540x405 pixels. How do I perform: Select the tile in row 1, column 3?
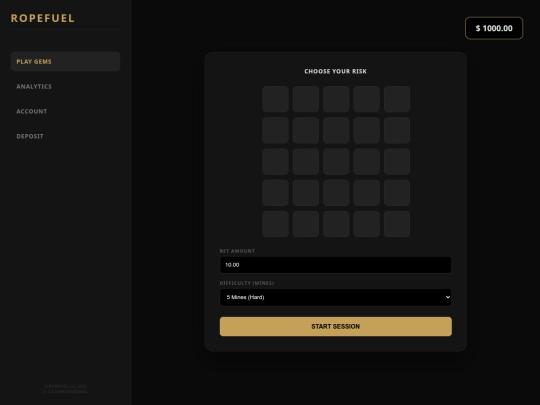336,99
